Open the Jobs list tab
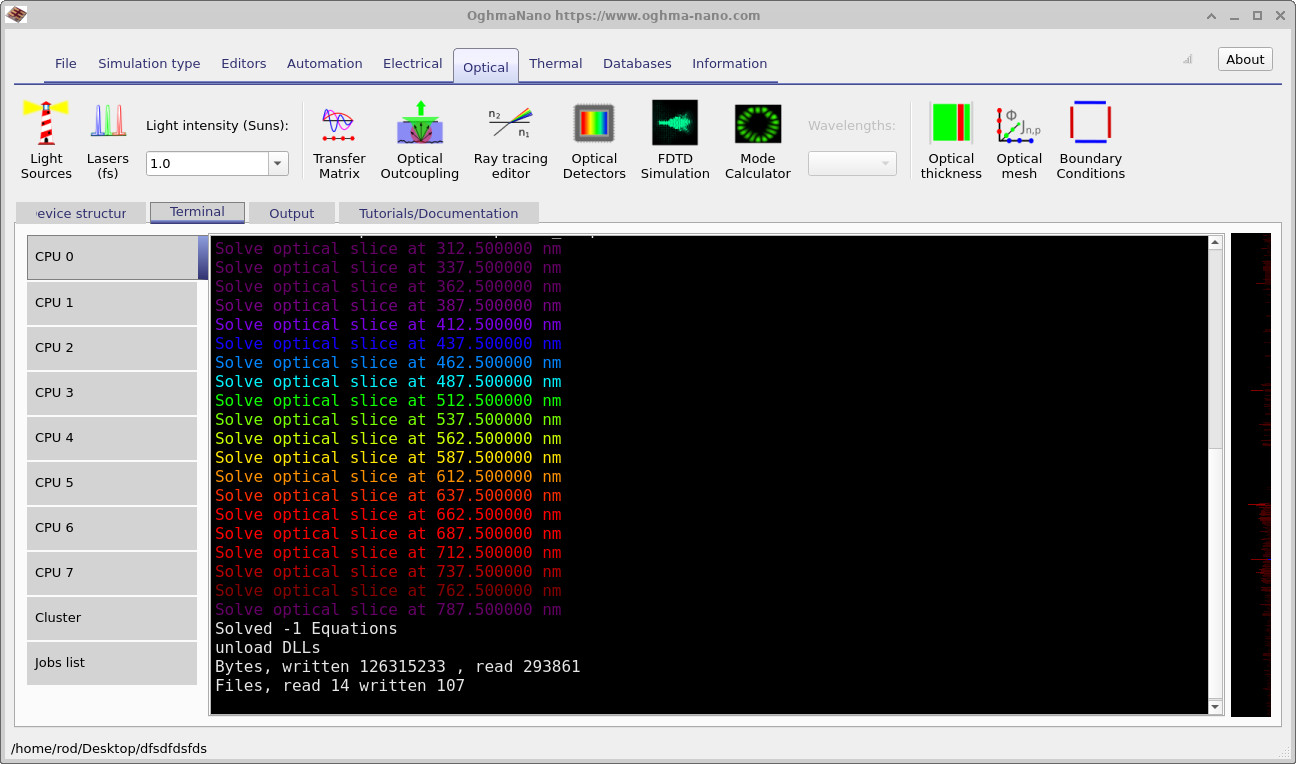This screenshot has height=764, width=1296. [x=112, y=662]
